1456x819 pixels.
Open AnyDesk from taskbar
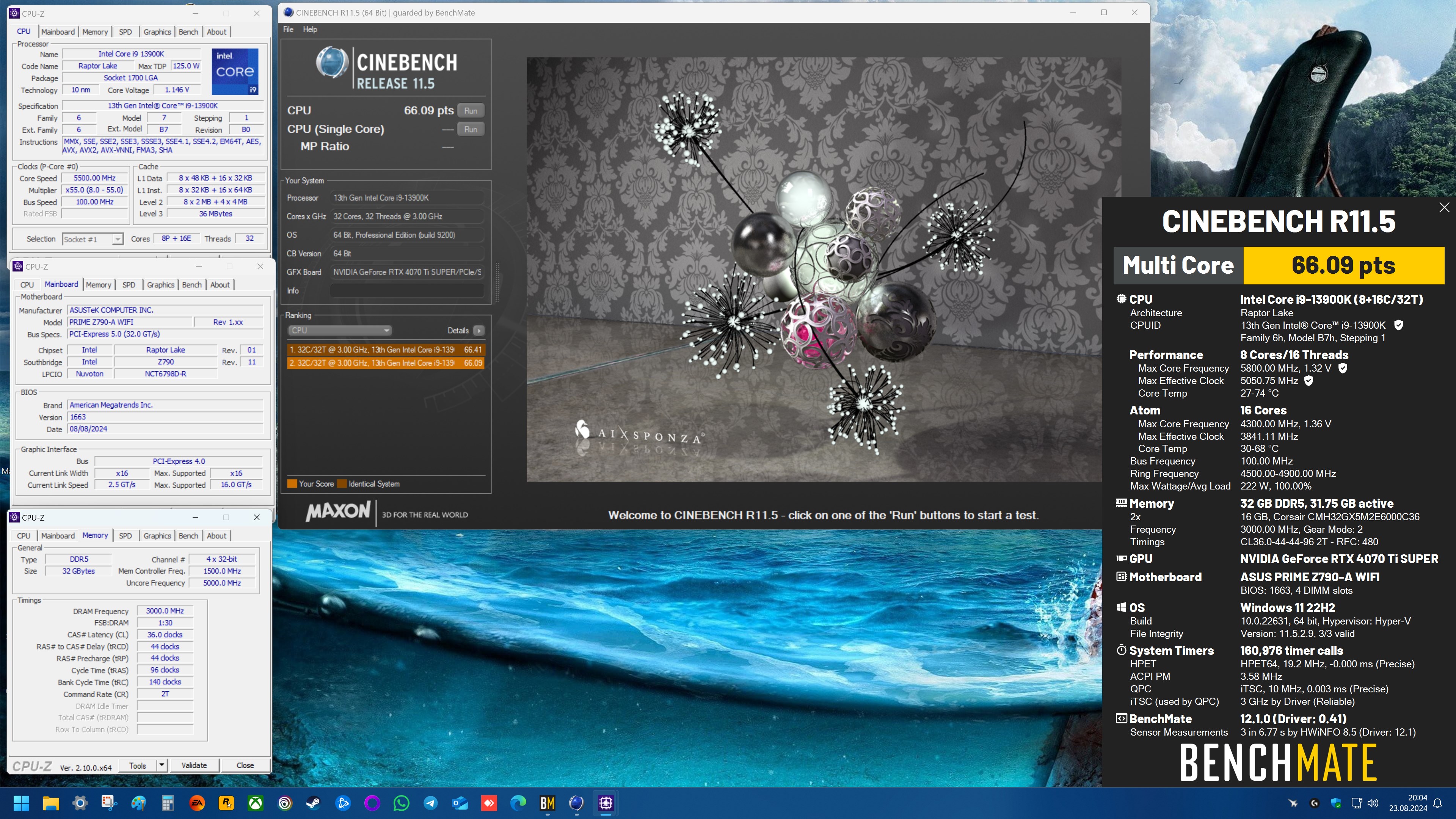click(489, 803)
